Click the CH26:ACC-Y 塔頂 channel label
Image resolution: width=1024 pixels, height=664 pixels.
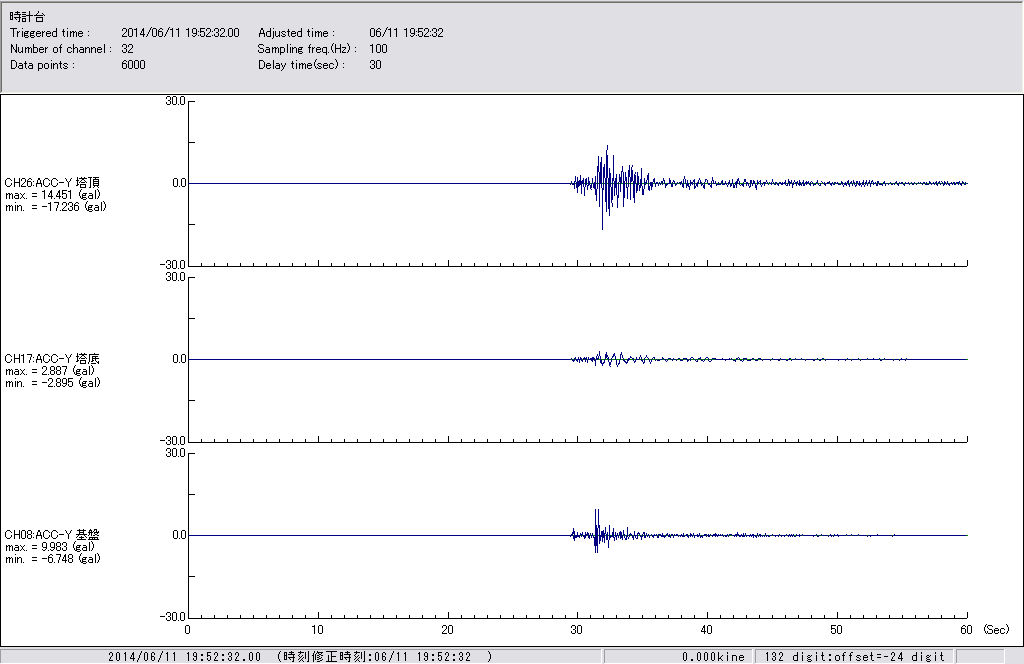(52, 183)
